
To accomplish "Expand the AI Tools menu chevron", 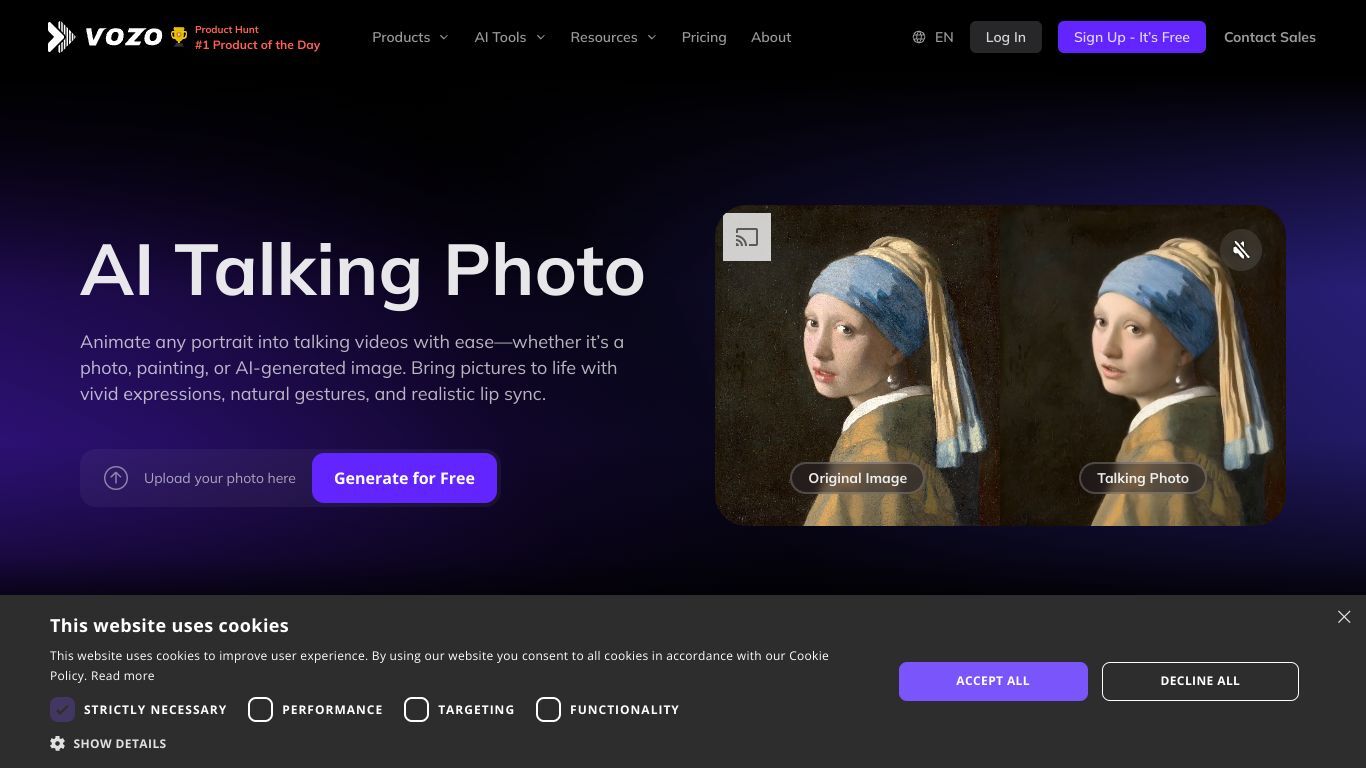I will tap(541, 37).
